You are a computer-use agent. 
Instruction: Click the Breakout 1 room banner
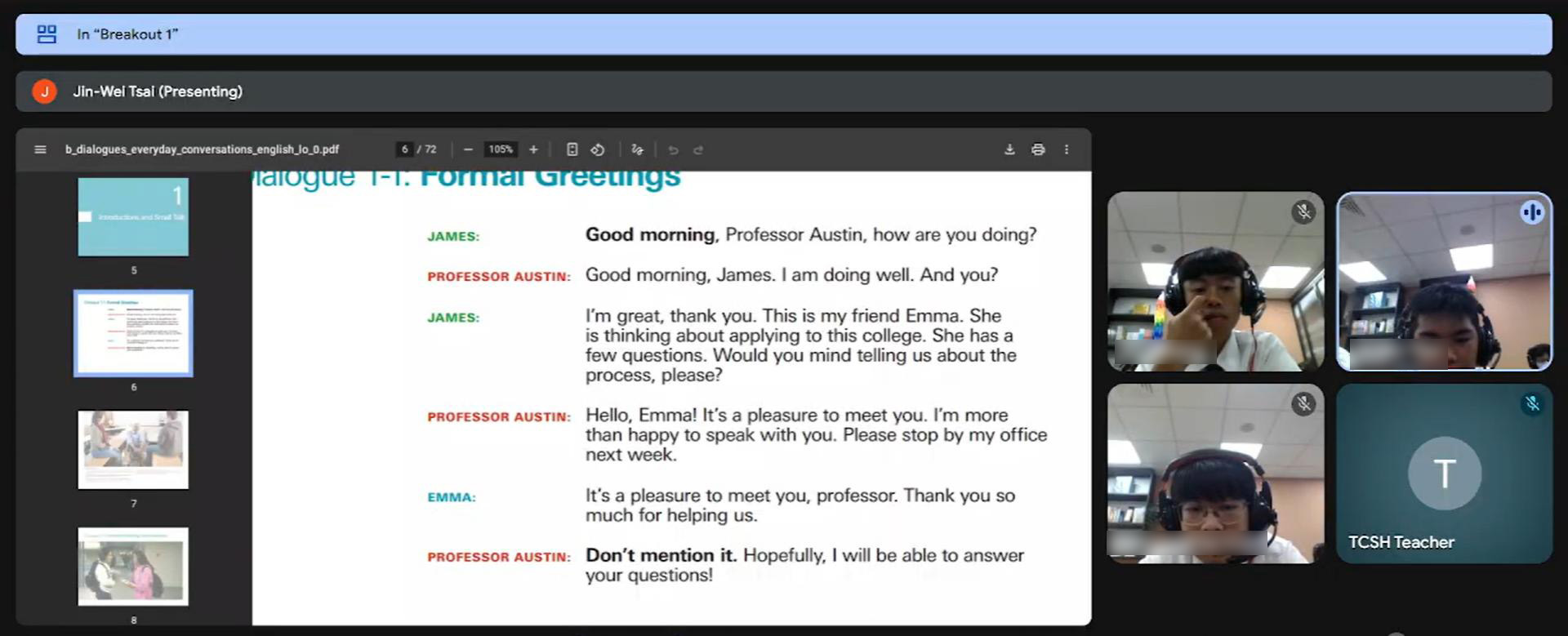(783, 34)
